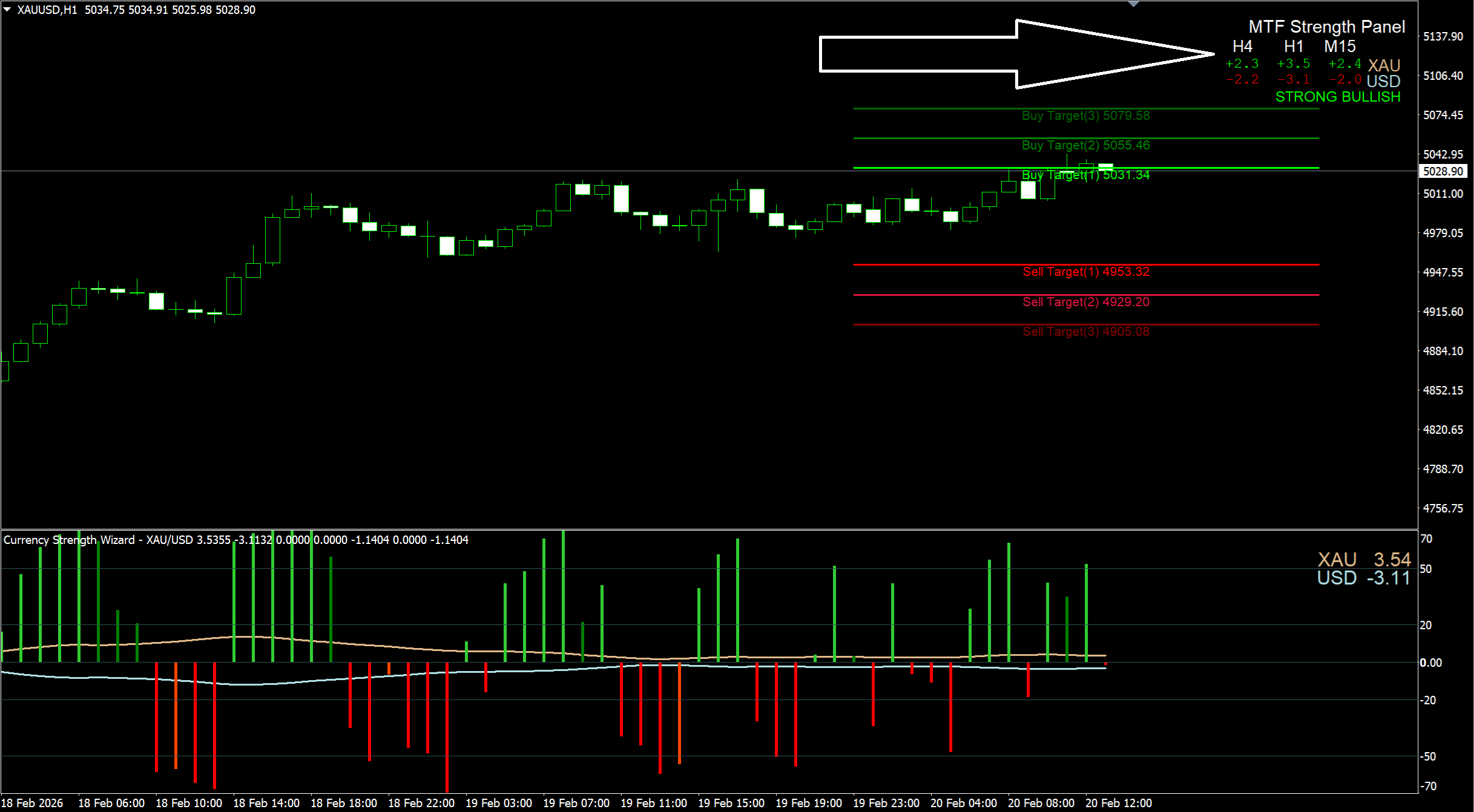Viewport: 1474px width, 812px height.
Task: Click the USD -3.11 strength readout
Action: pos(1363,578)
